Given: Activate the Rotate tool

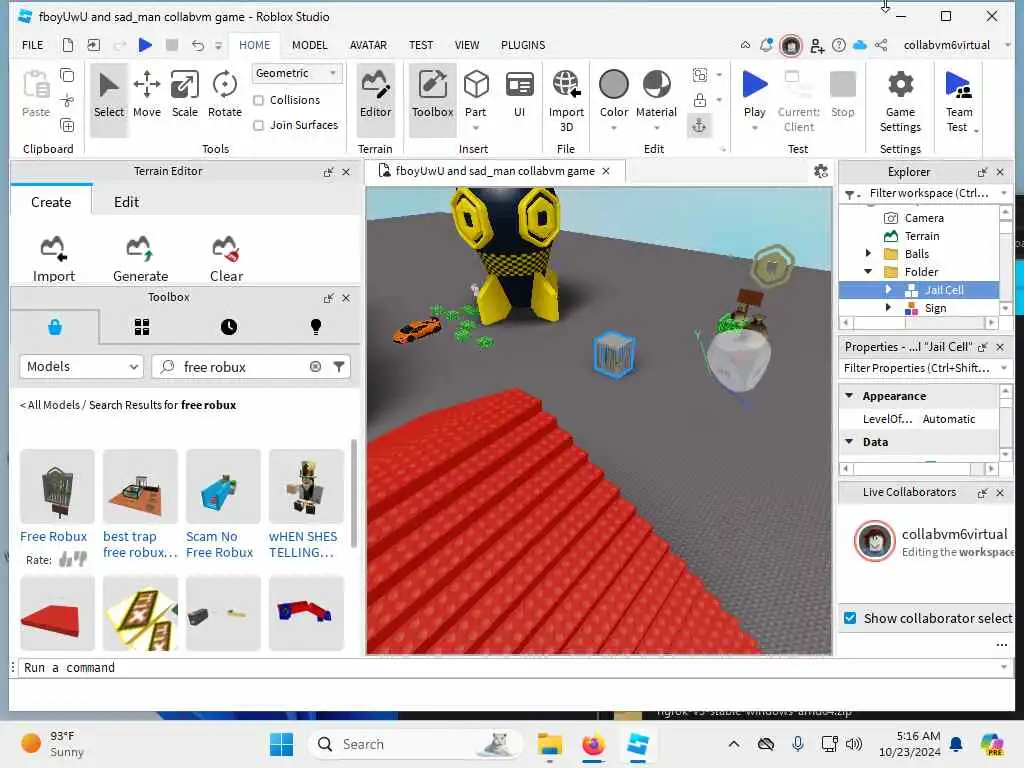Looking at the screenshot, I should (225, 95).
